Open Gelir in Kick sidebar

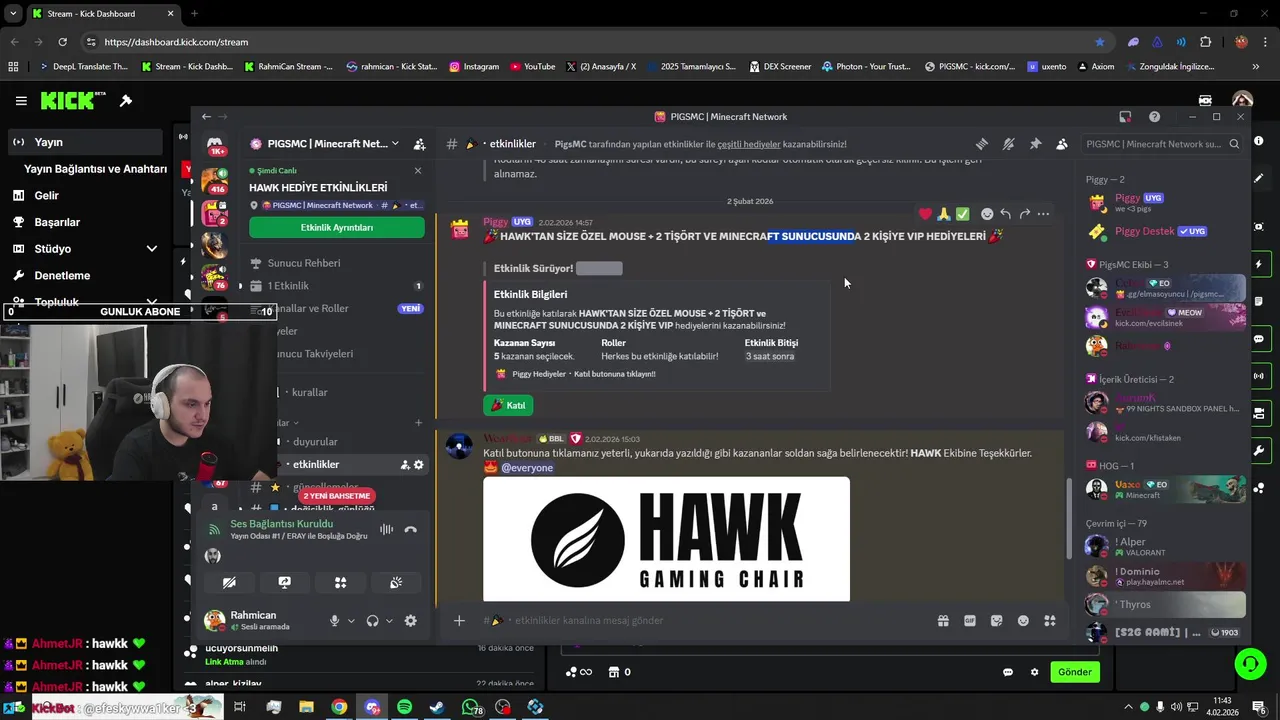(85, 195)
